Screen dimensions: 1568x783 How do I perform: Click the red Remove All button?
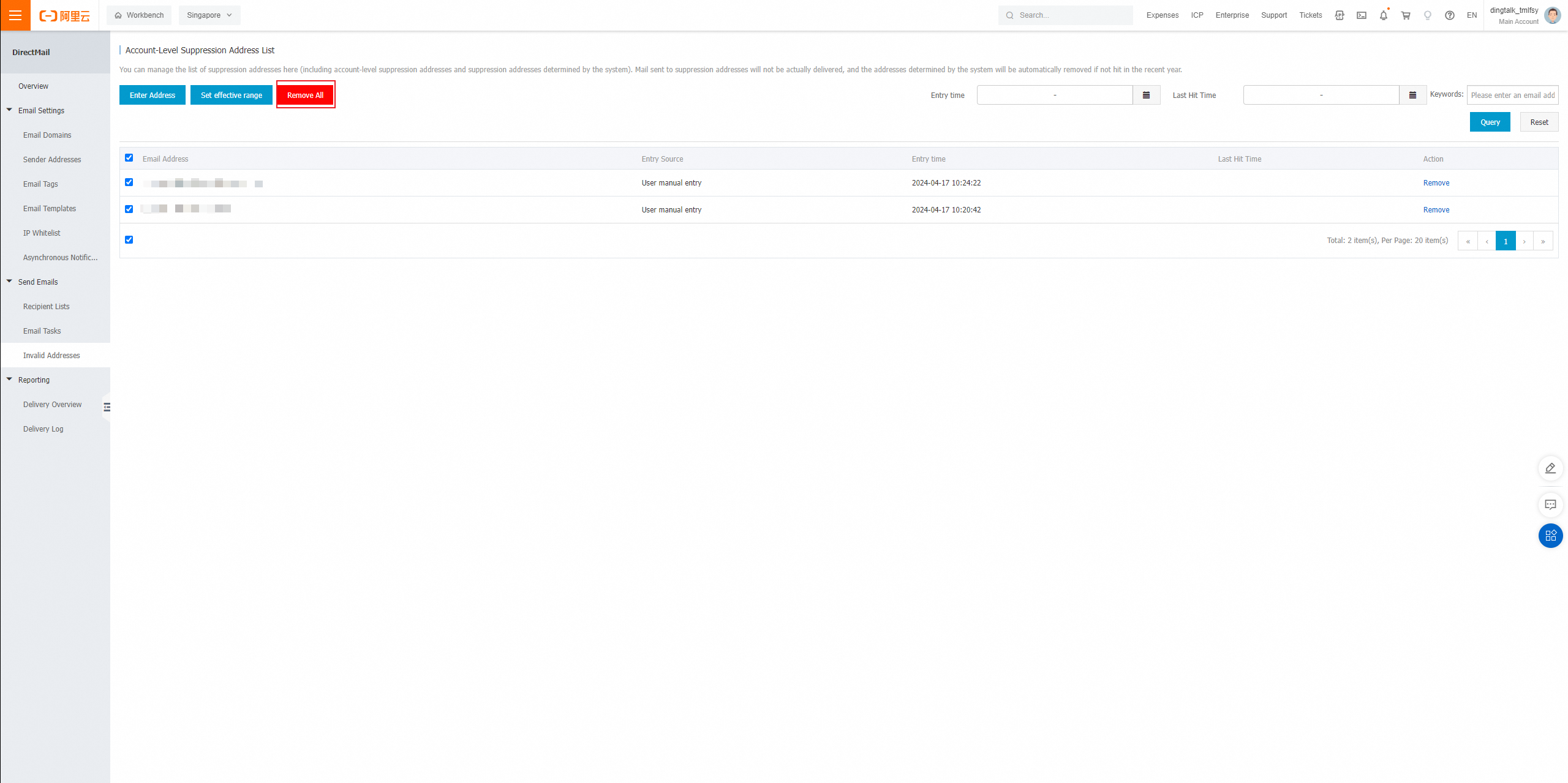pyautogui.click(x=305, y=95)
